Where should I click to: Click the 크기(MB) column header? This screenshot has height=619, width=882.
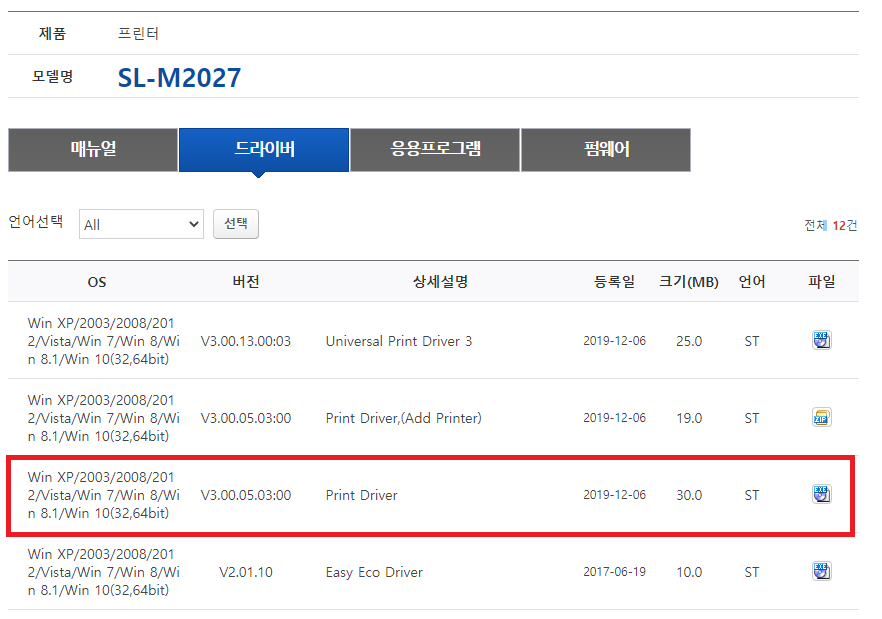[x=688, y=281]
